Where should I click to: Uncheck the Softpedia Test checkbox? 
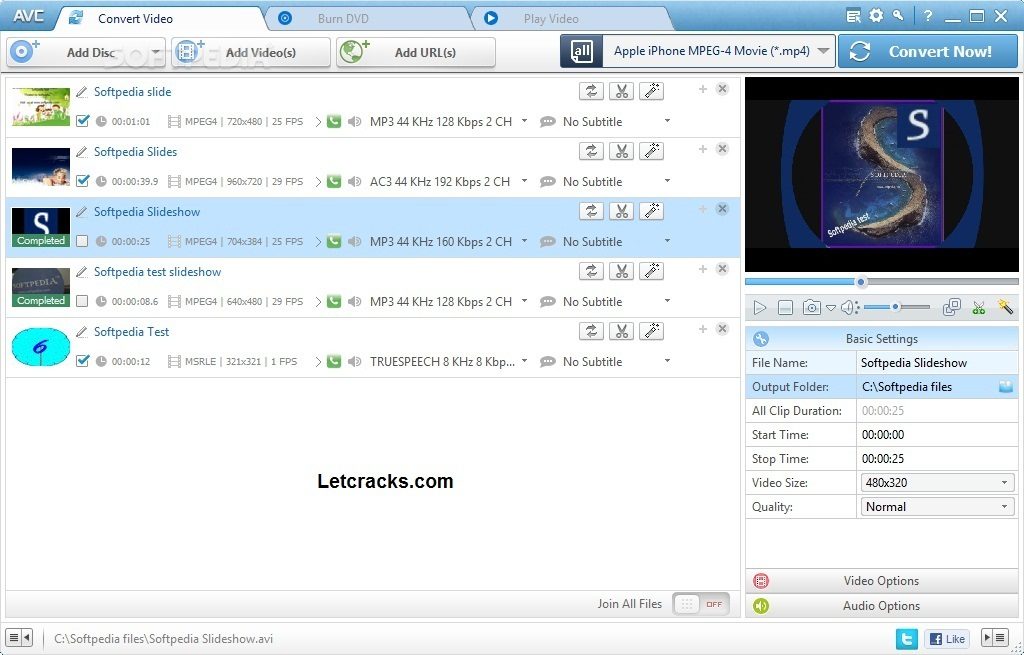[82, 361]
